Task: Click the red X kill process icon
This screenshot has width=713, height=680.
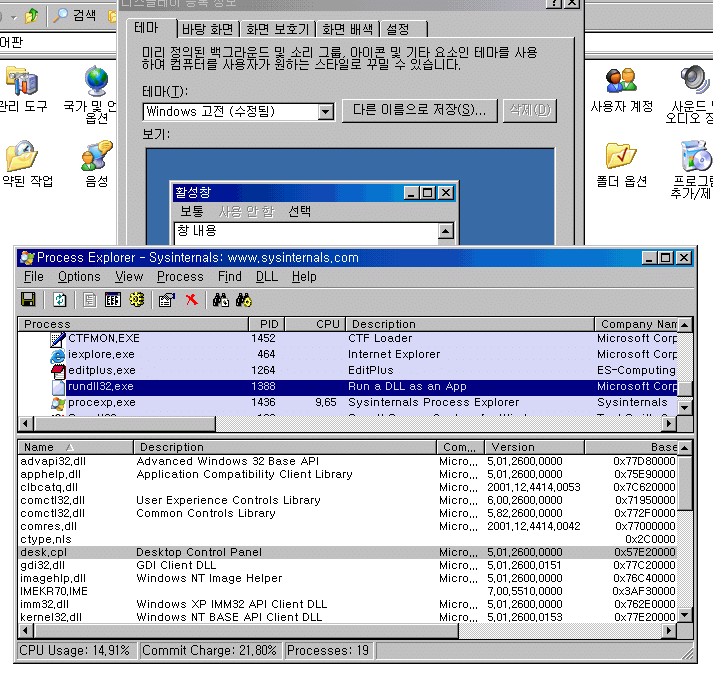Action: coord(191,300)
